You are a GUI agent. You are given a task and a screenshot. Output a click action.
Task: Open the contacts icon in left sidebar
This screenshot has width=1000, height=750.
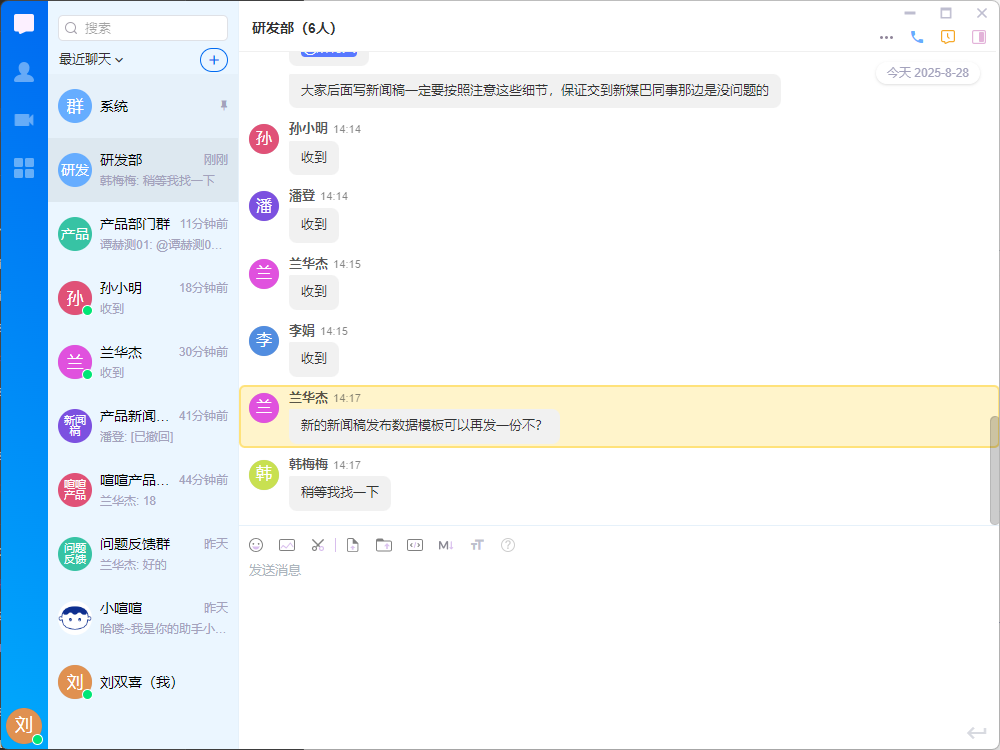point(24,72)
